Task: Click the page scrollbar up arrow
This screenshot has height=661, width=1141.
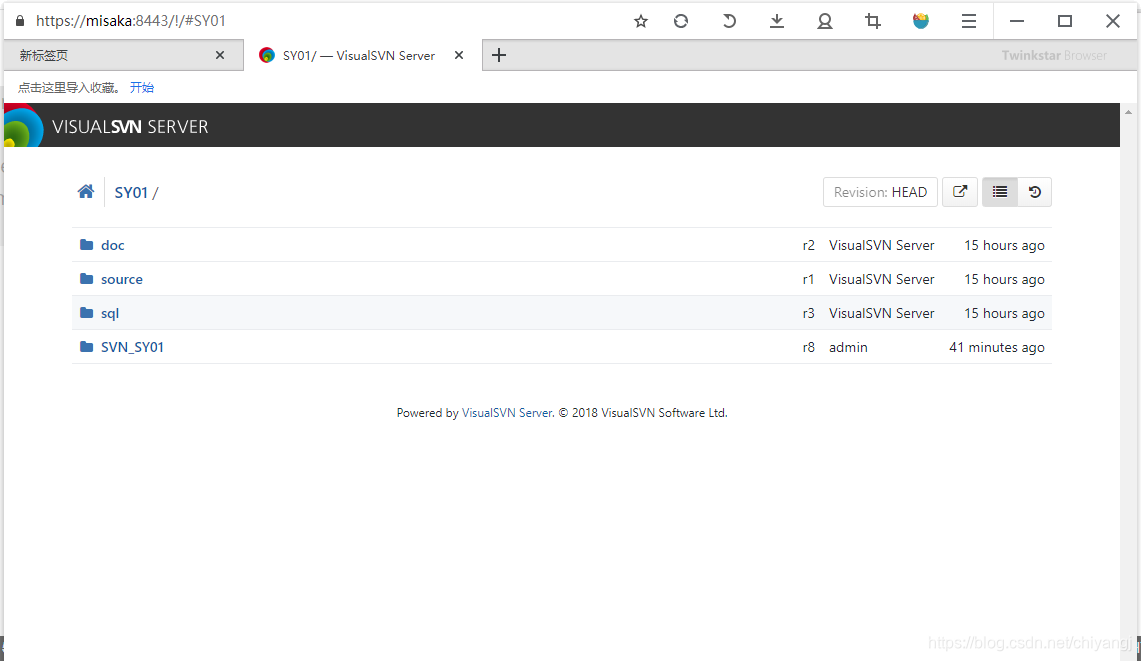Action: click(1129, 112)
